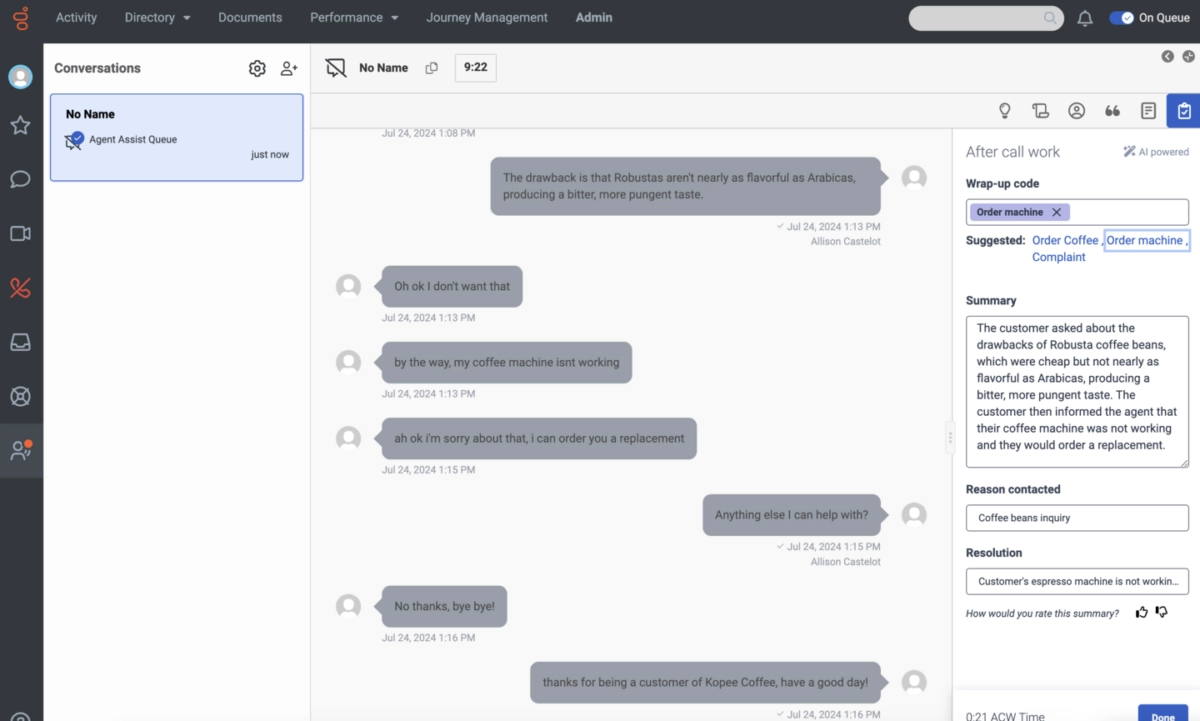The width and height of the screenshot is (1200, 721).
Task: Expand the Directory dropdown menu
Action: pos(158,18)
